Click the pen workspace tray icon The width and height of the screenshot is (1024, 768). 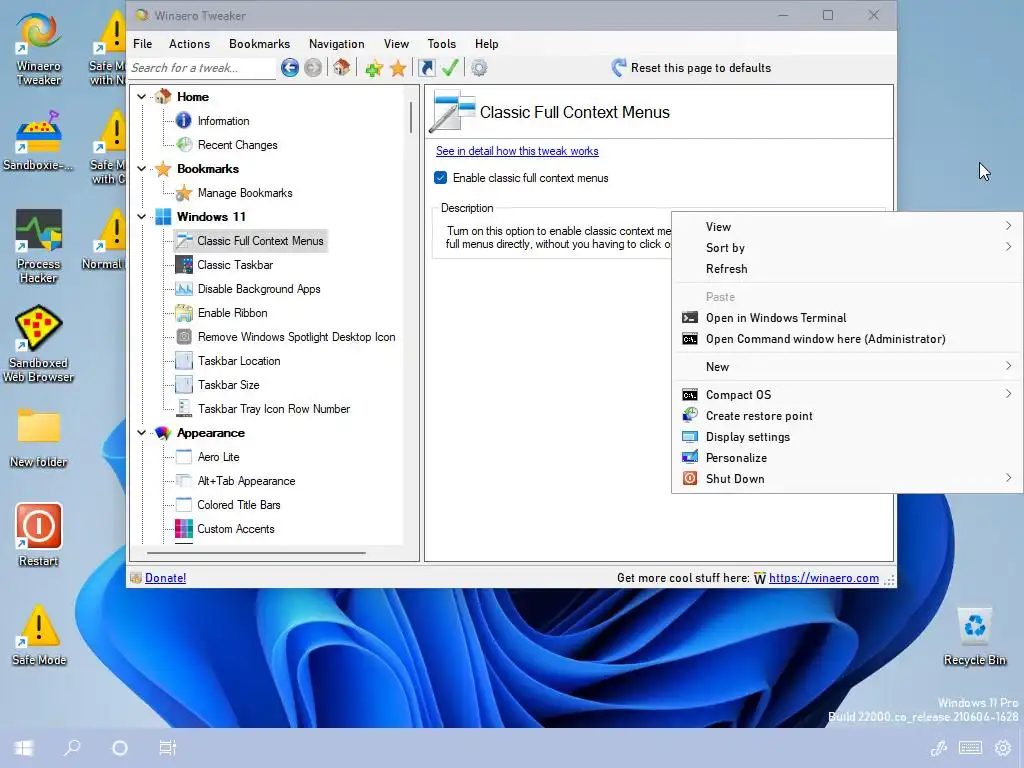[x=938, y=748]
